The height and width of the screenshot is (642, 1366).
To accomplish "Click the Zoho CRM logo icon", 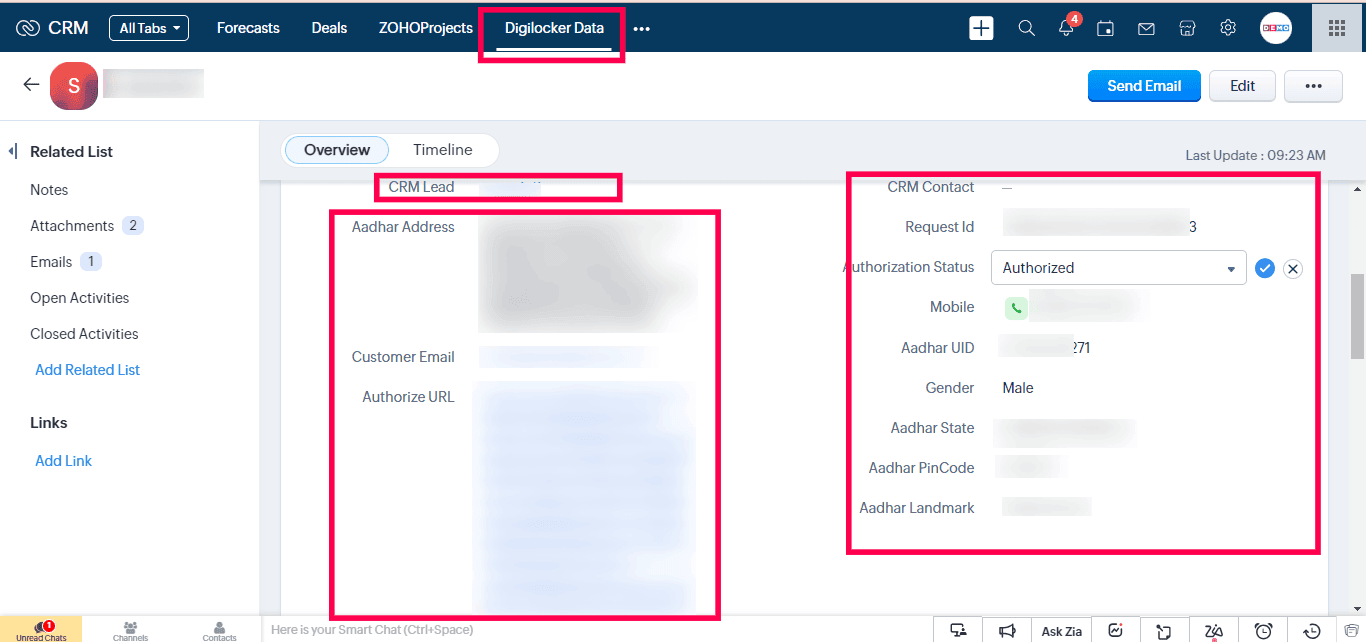I will click(28, 28).
